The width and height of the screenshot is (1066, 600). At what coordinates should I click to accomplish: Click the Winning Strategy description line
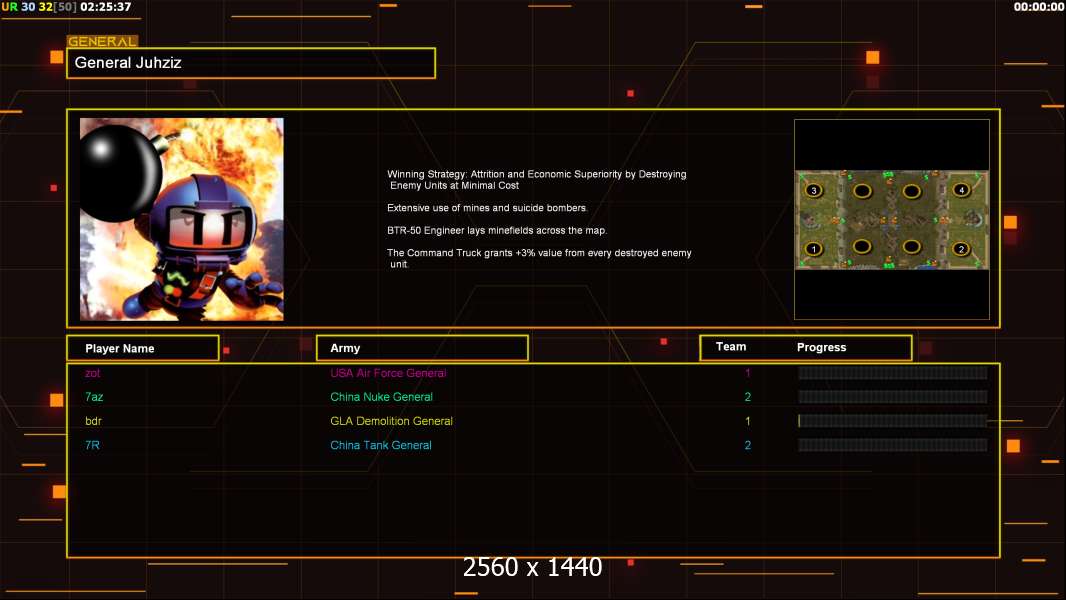[536, 179]
